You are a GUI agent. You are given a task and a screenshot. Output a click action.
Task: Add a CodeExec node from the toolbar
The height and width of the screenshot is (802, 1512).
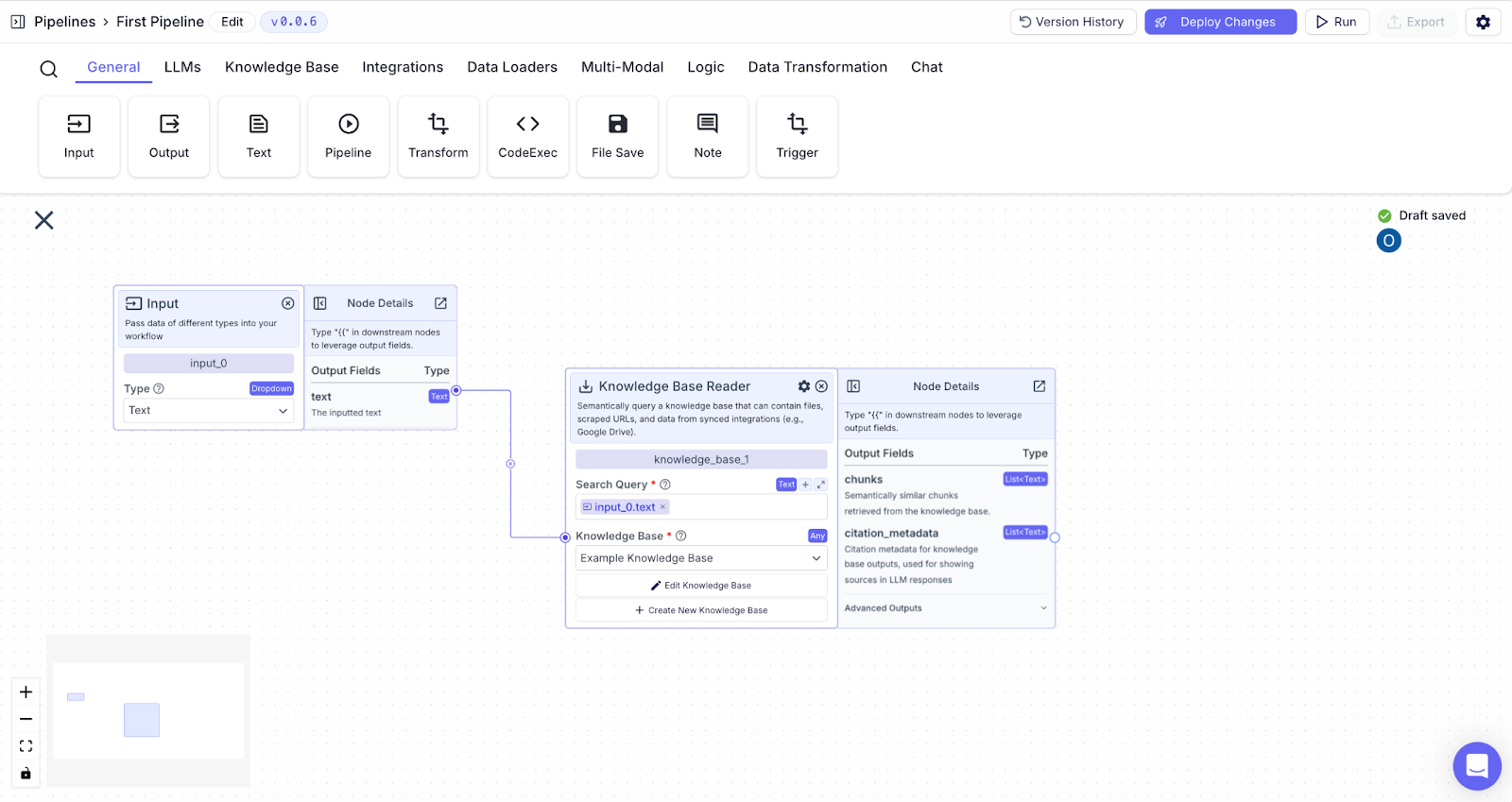pos(527,136)
